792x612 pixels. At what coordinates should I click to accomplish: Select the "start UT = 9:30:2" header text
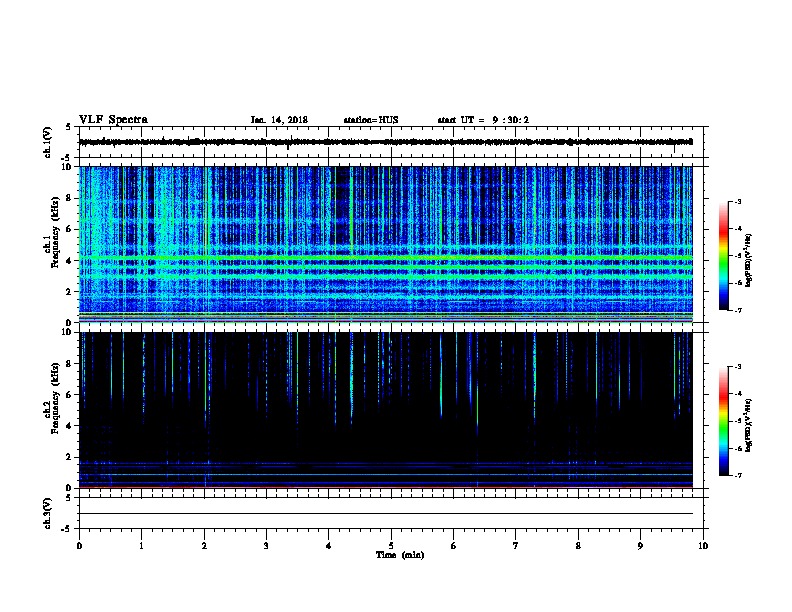tap(483, 120)
